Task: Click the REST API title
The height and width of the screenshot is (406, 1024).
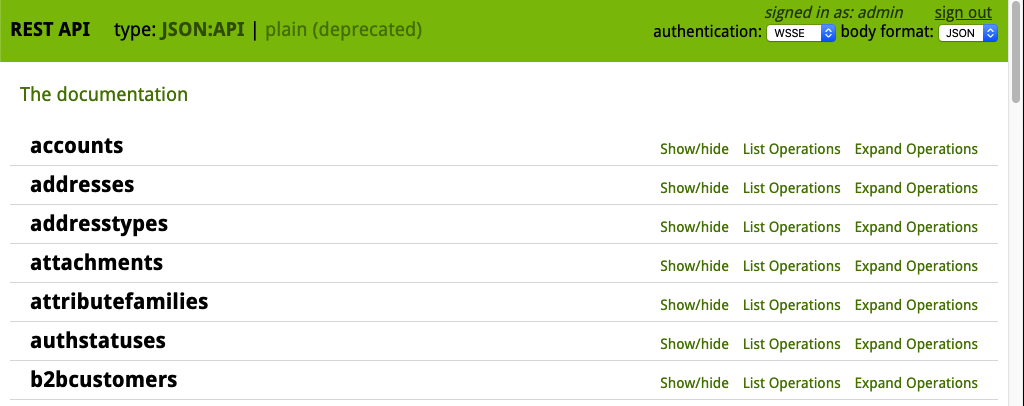Action: click(50, 30)
